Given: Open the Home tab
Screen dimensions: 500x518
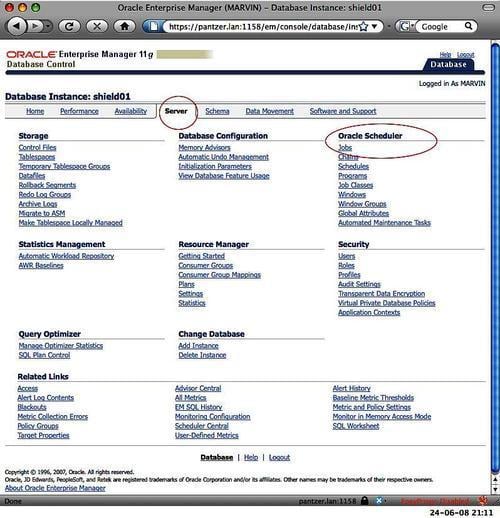Looking at the screenshot, I should (35, 111).
